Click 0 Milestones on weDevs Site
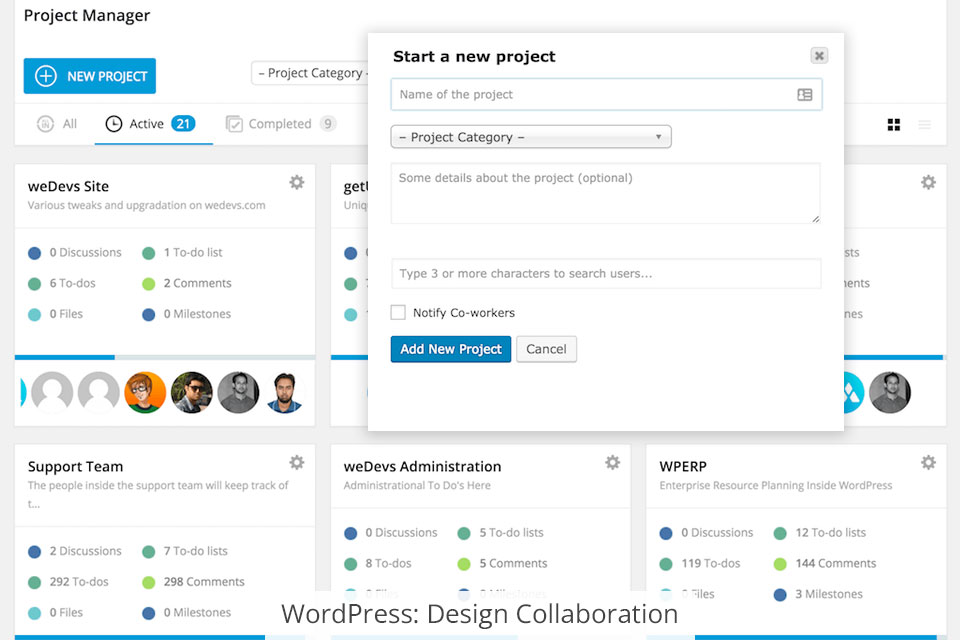Screen dimensions: 960x640 (x=197, y=314)
